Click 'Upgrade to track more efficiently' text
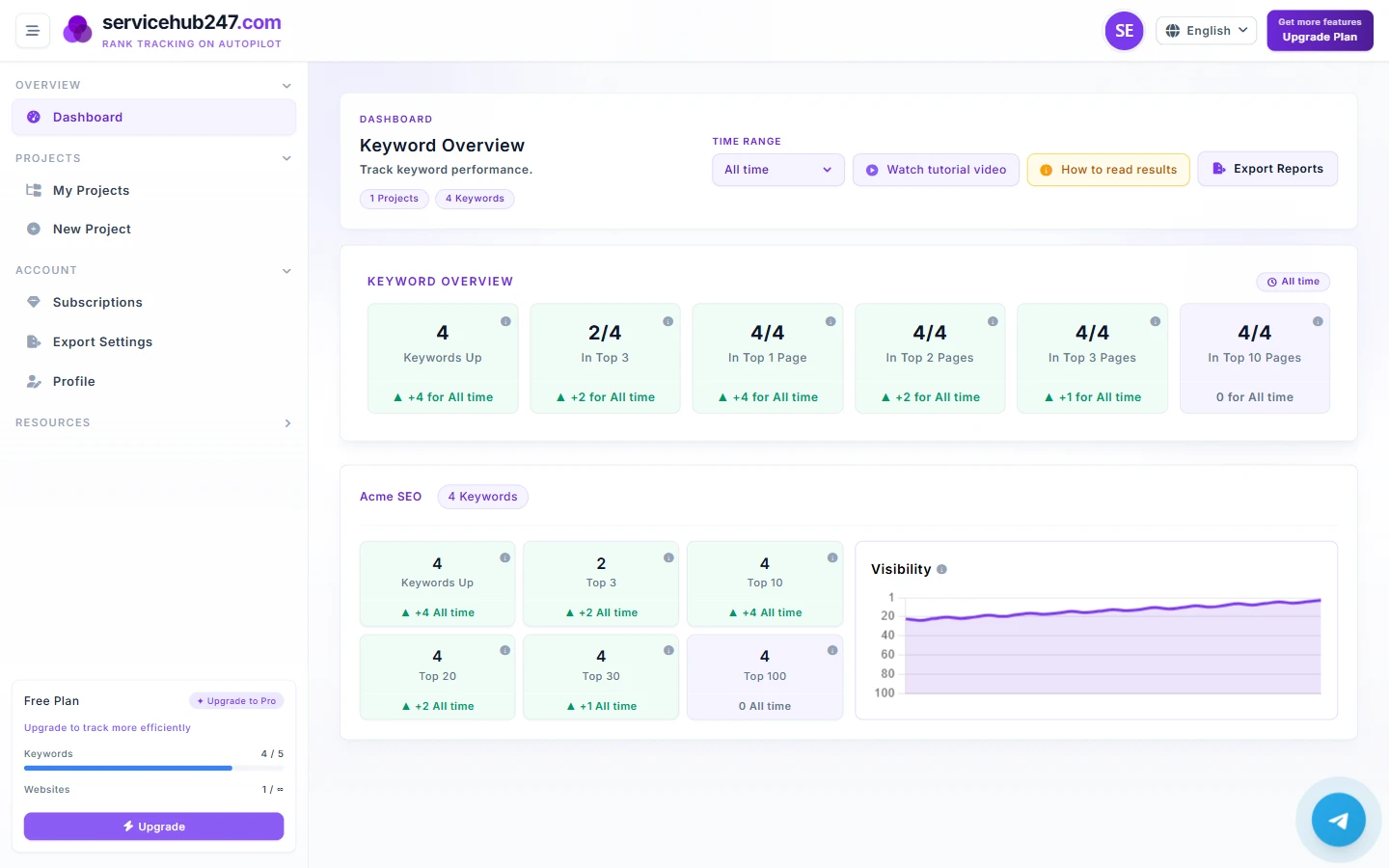 pyautogui.click(x=107, y=728)
